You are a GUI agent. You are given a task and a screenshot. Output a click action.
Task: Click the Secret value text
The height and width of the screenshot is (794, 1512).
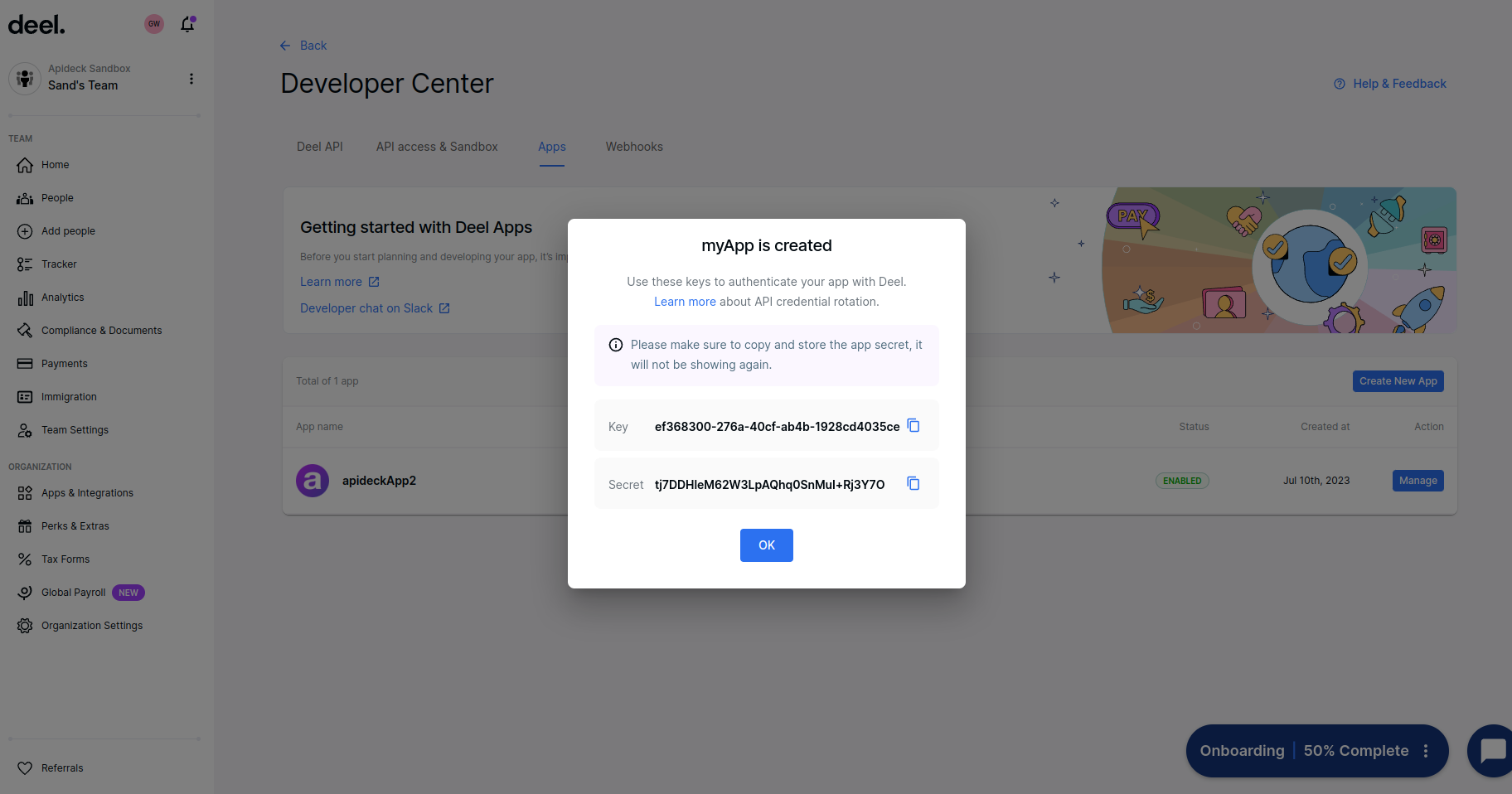769,485
